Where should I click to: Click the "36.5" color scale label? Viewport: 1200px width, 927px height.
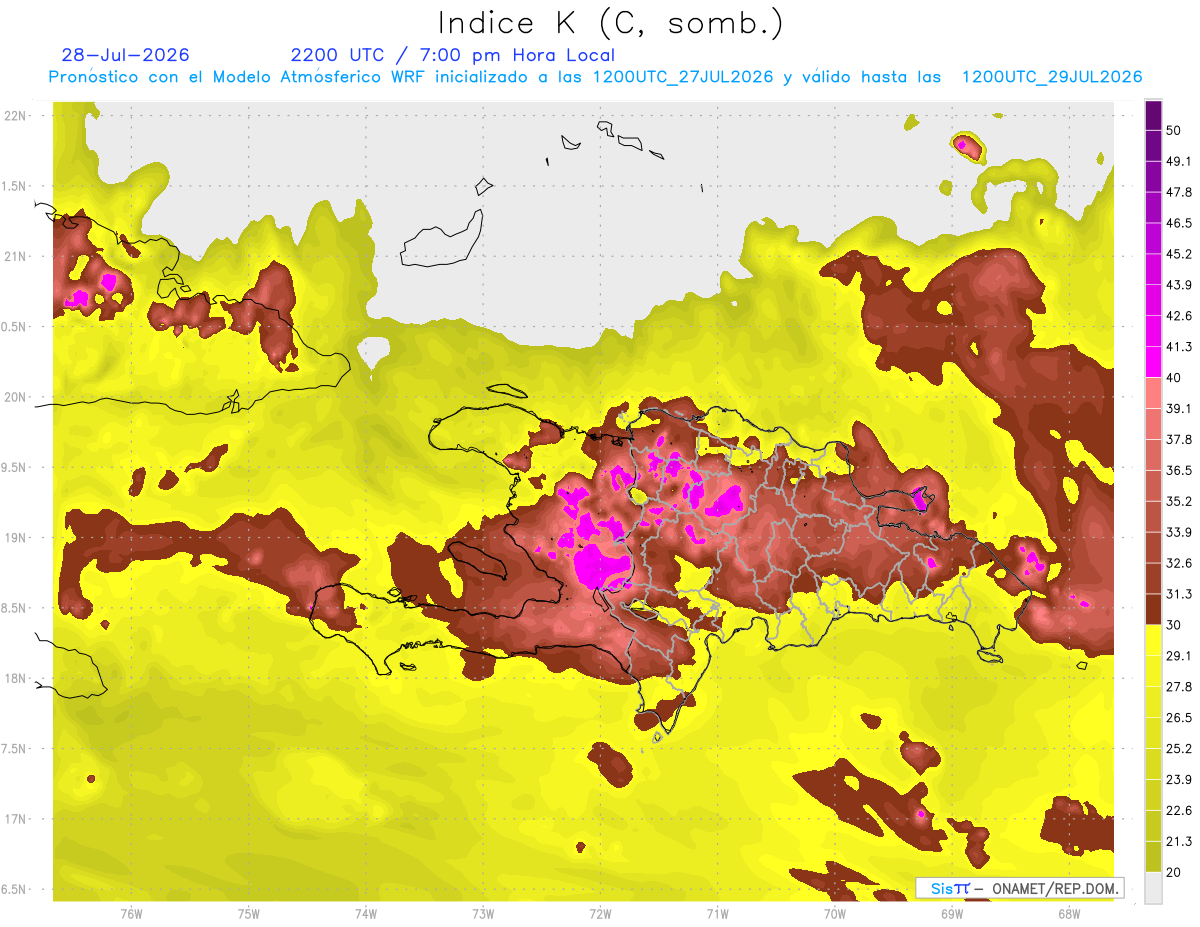click(1179, 470)
